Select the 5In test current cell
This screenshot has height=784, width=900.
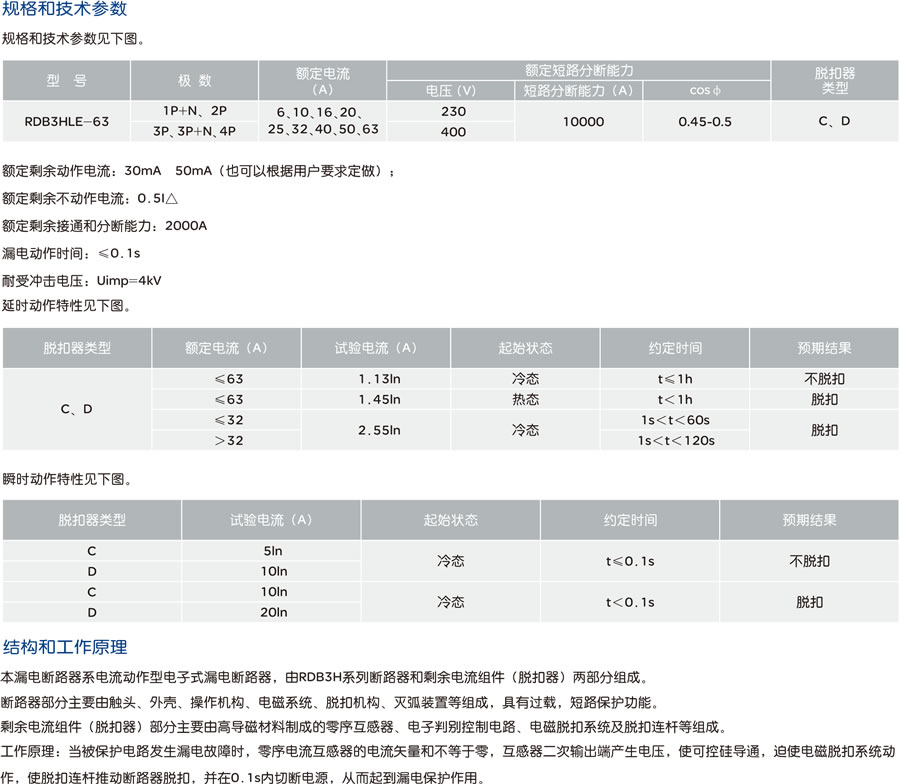click(x=273, y=551)
